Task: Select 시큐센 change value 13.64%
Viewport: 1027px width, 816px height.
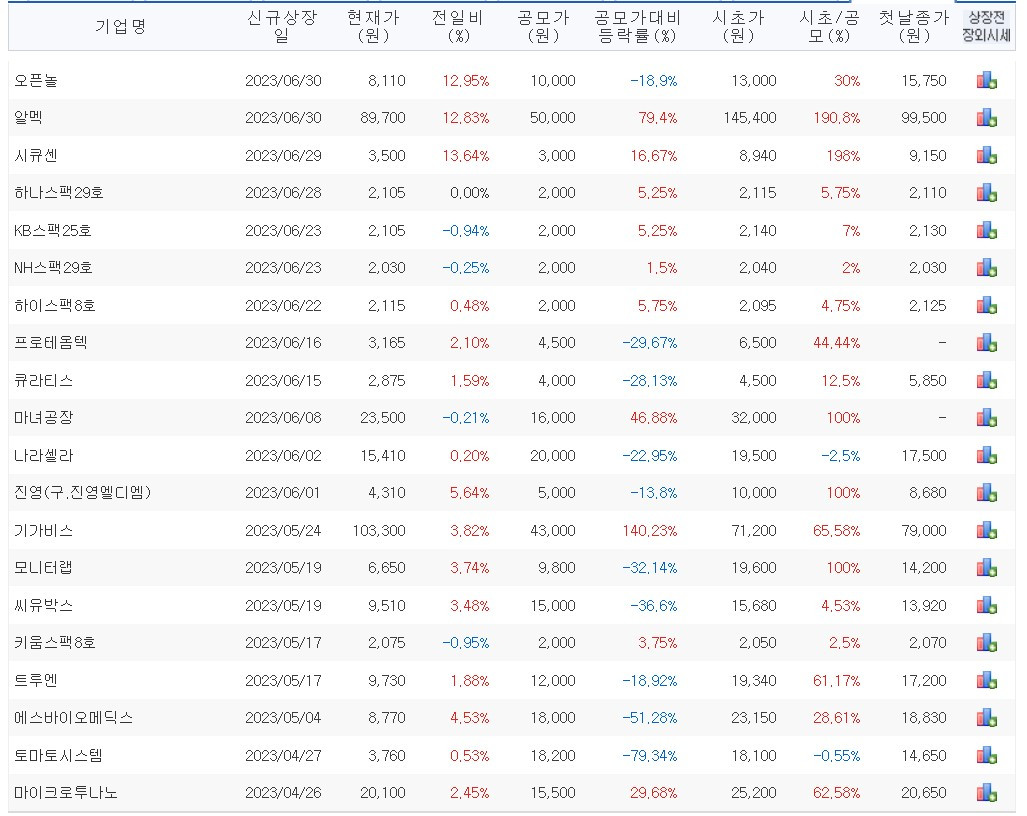Action: click(466, 155)
